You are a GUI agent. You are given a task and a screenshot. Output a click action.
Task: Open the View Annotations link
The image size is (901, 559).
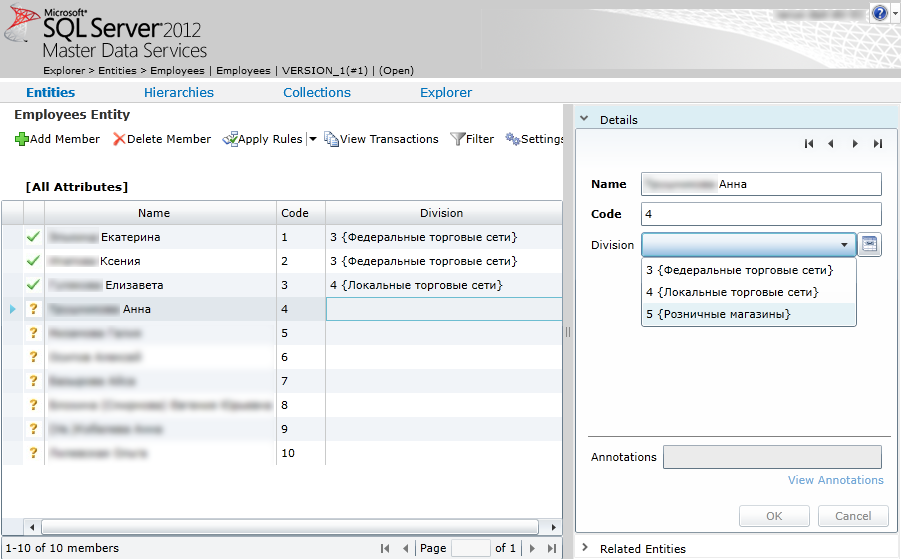pos(835,480)
